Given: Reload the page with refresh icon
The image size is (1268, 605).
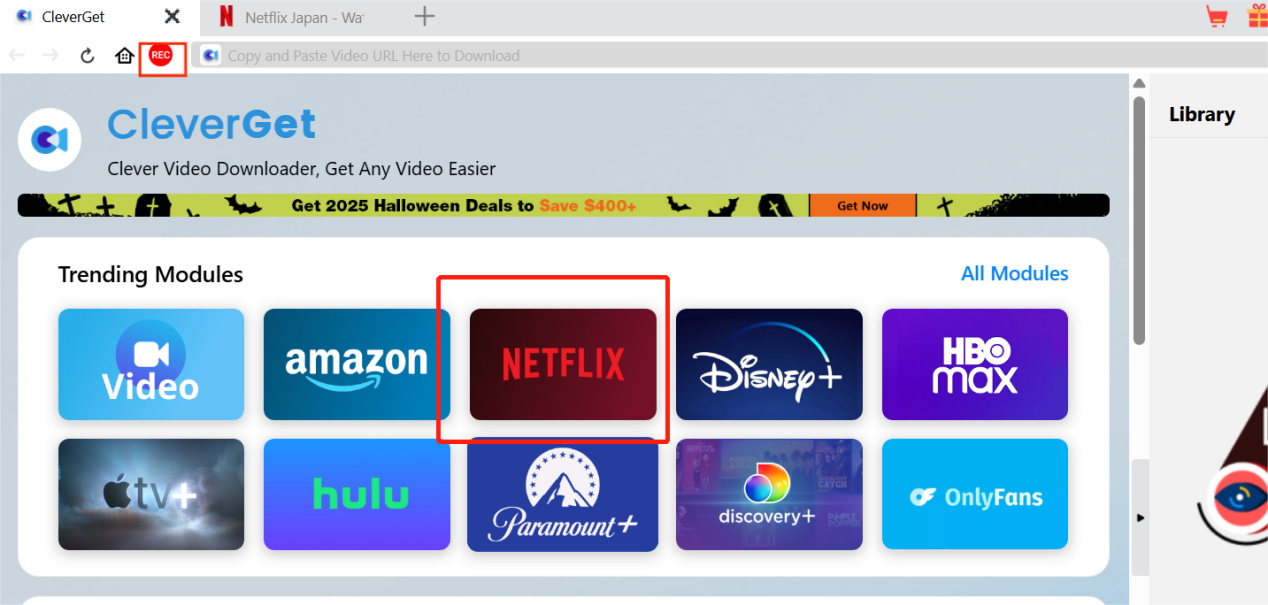Looking at the screenshot, I should tap(87, 56).
